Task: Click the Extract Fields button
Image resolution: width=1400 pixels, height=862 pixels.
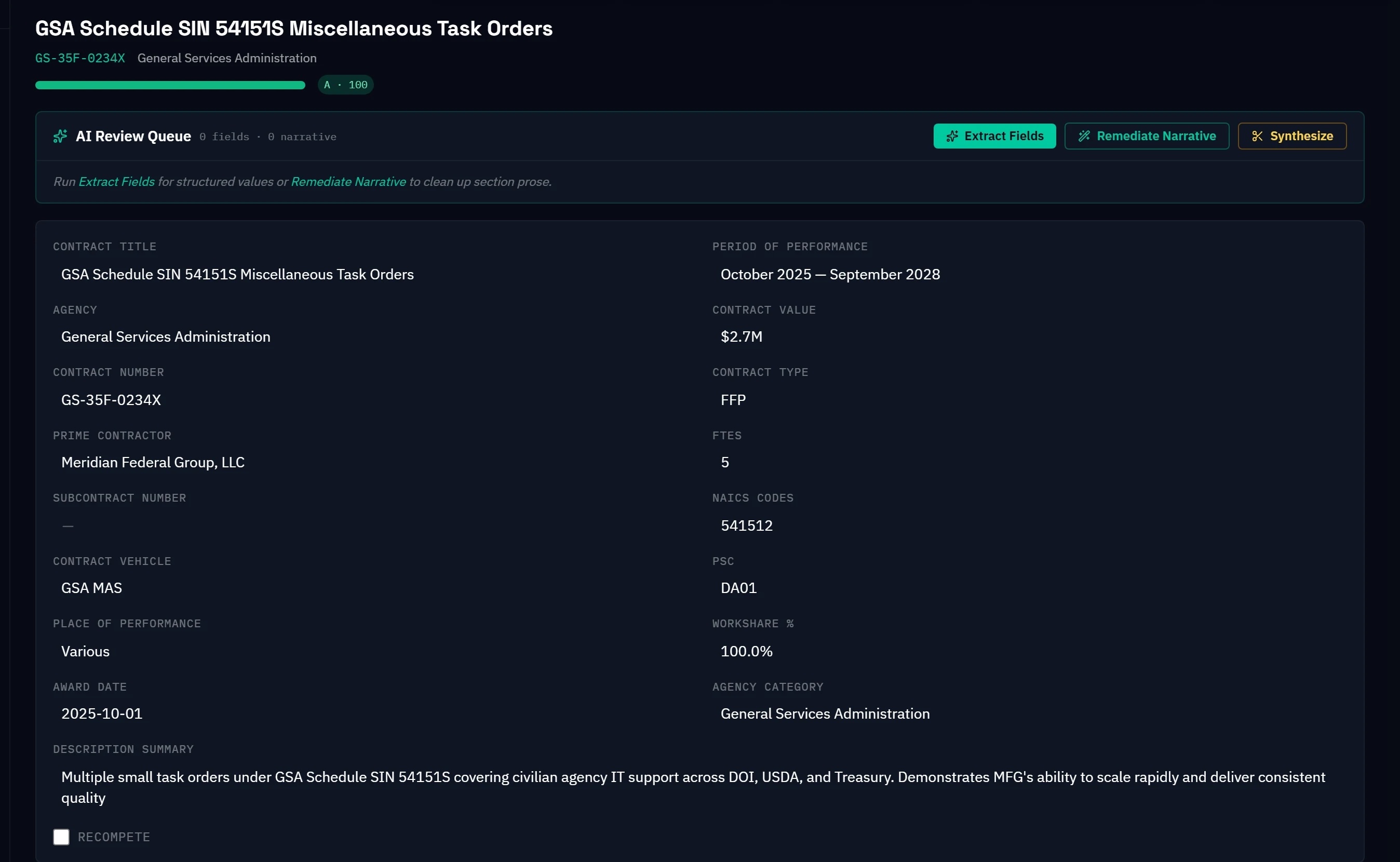Action: [x=994, y=136]
